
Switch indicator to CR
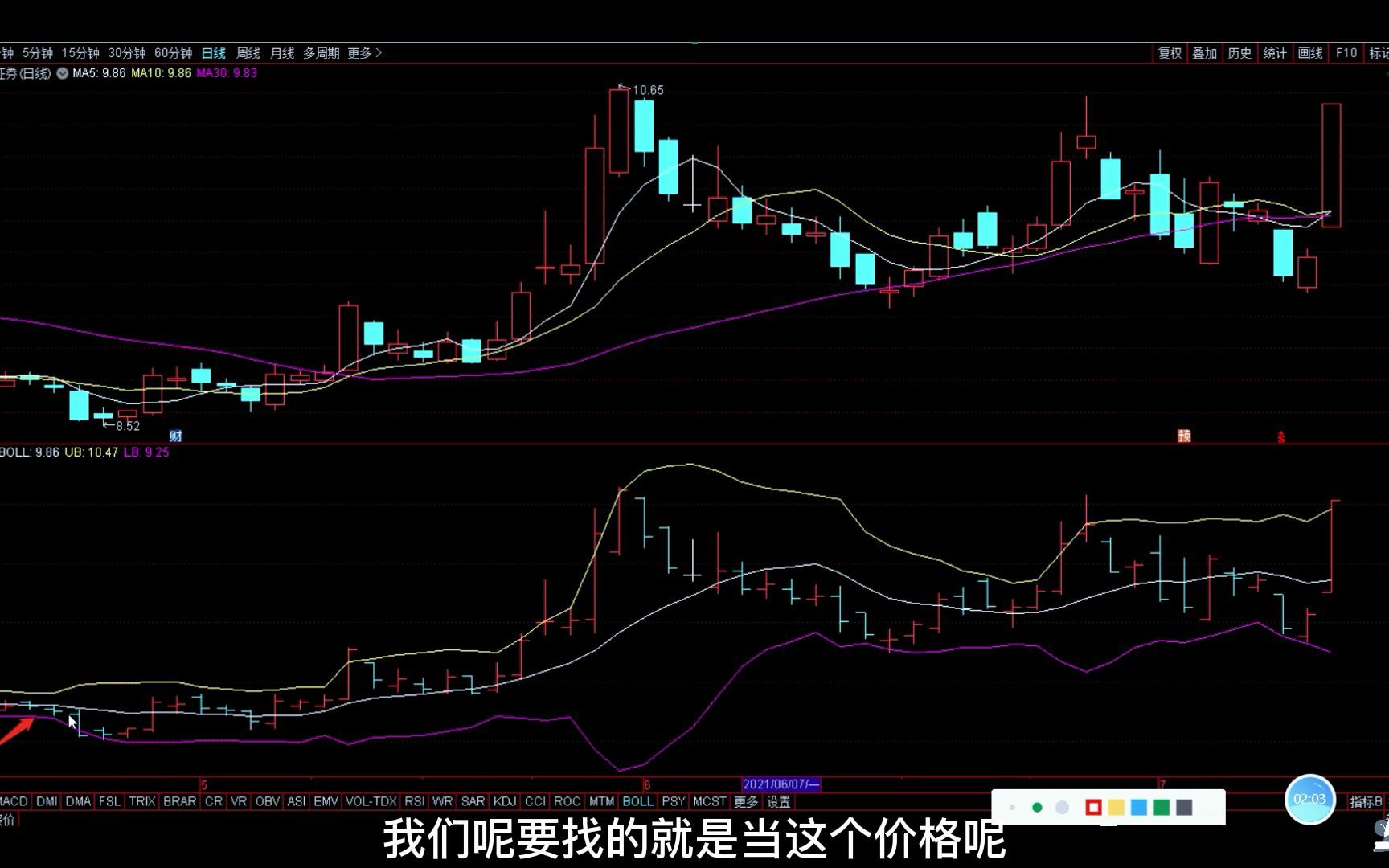point(214,801)
